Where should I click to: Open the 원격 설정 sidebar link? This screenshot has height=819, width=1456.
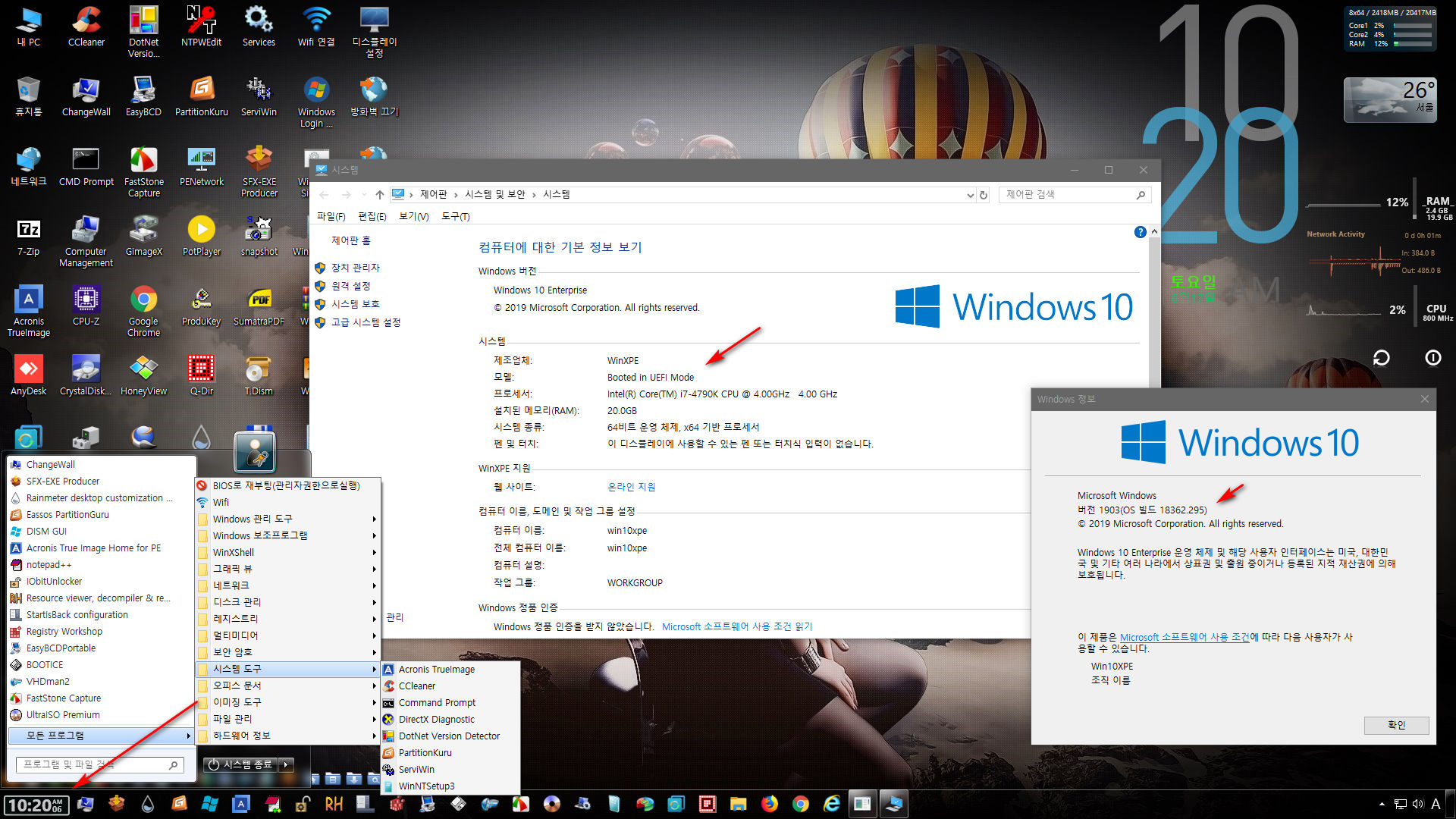(350, 286)
